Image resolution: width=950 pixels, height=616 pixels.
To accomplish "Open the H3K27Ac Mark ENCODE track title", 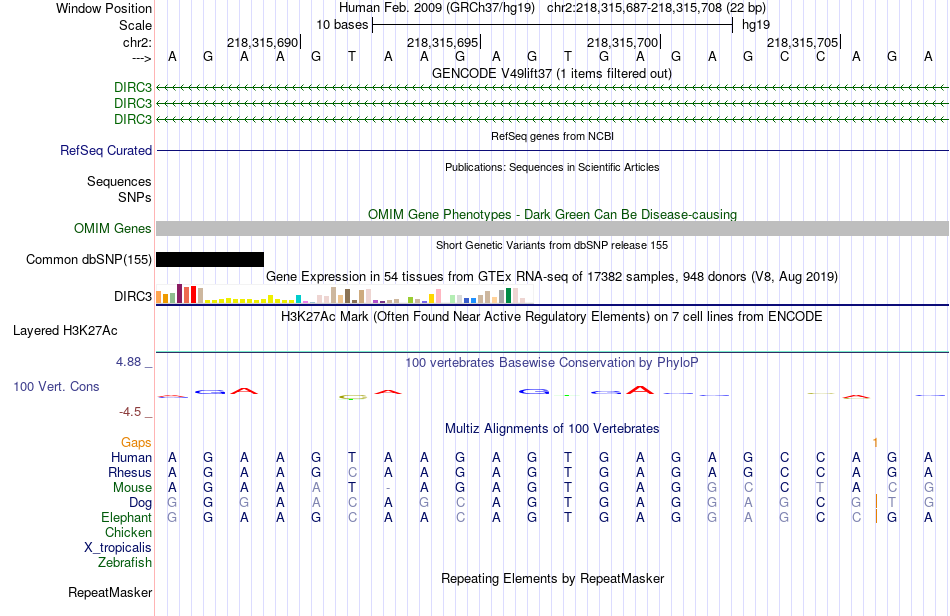I will pyautogui.click(x=552, y=317).
